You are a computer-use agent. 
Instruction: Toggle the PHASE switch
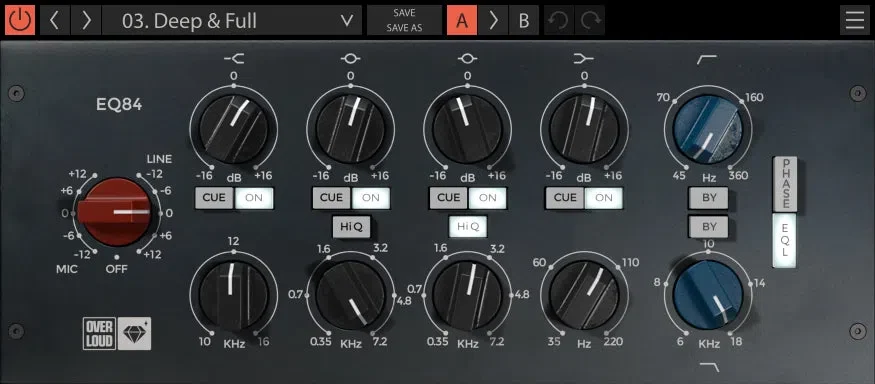pos(785,185)
